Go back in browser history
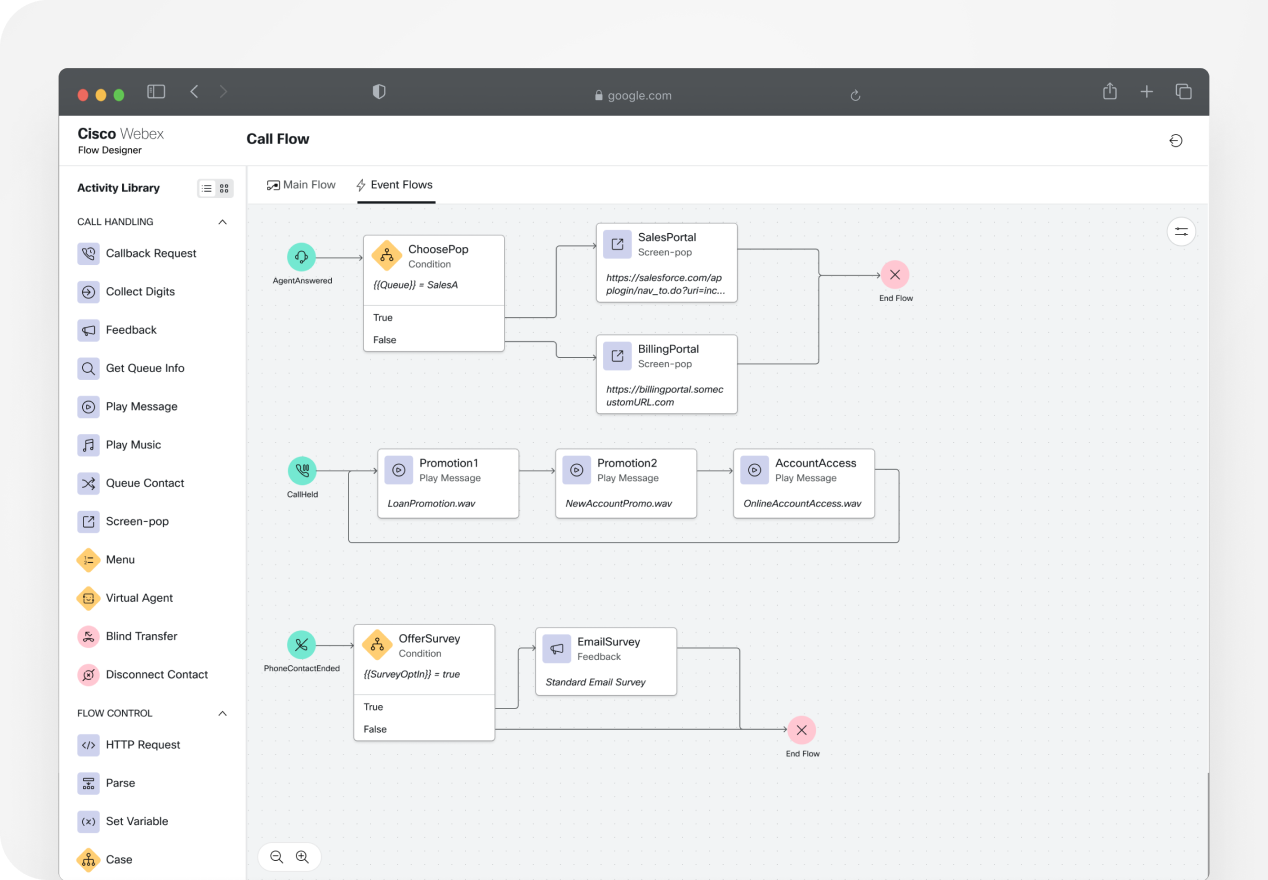 coord(194,92)
